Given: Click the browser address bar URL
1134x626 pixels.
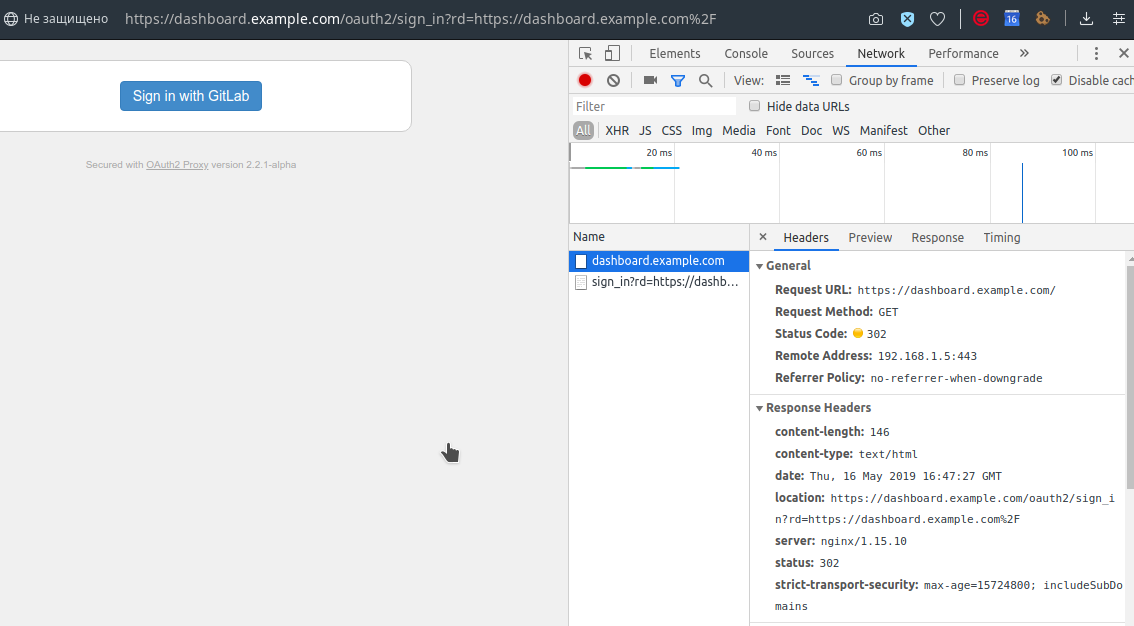Looking at the screenshot, I should point(420,19).
